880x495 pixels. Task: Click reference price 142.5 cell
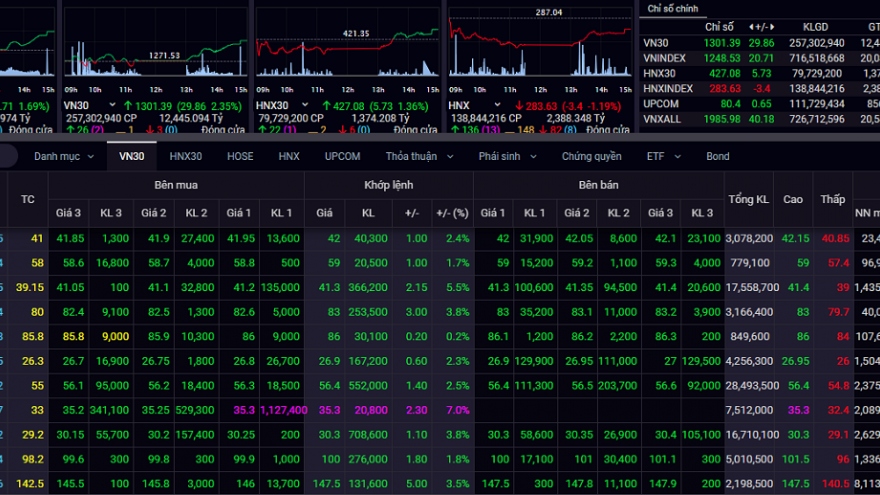point(30,484)
